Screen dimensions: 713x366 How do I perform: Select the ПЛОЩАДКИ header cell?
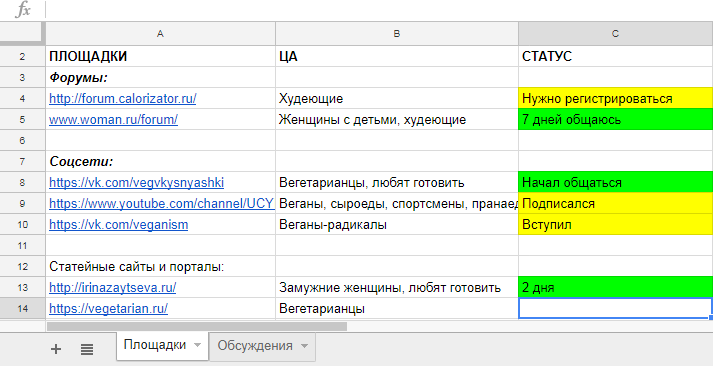click(x=161, y=56)
